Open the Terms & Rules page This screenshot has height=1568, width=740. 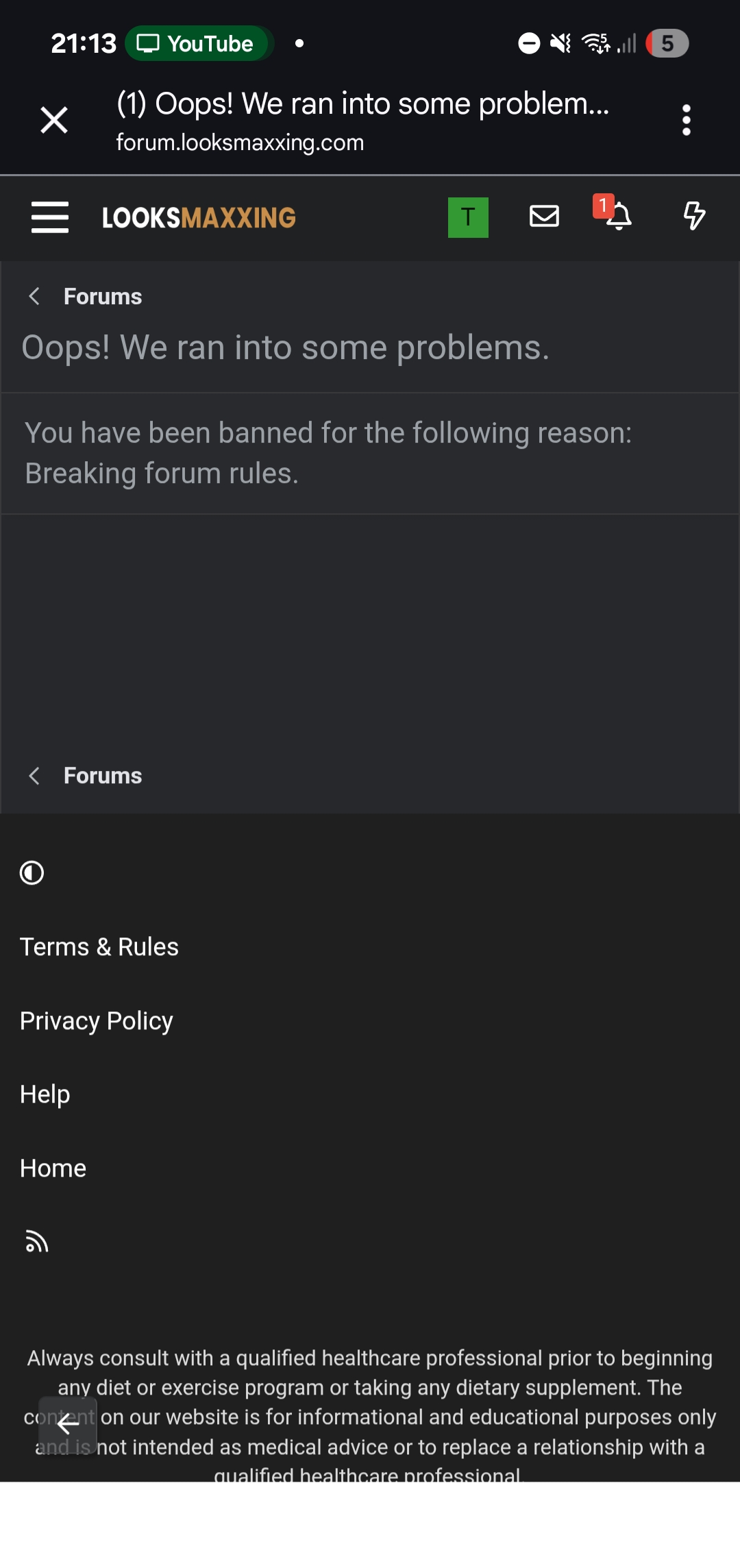pos(99,946)
